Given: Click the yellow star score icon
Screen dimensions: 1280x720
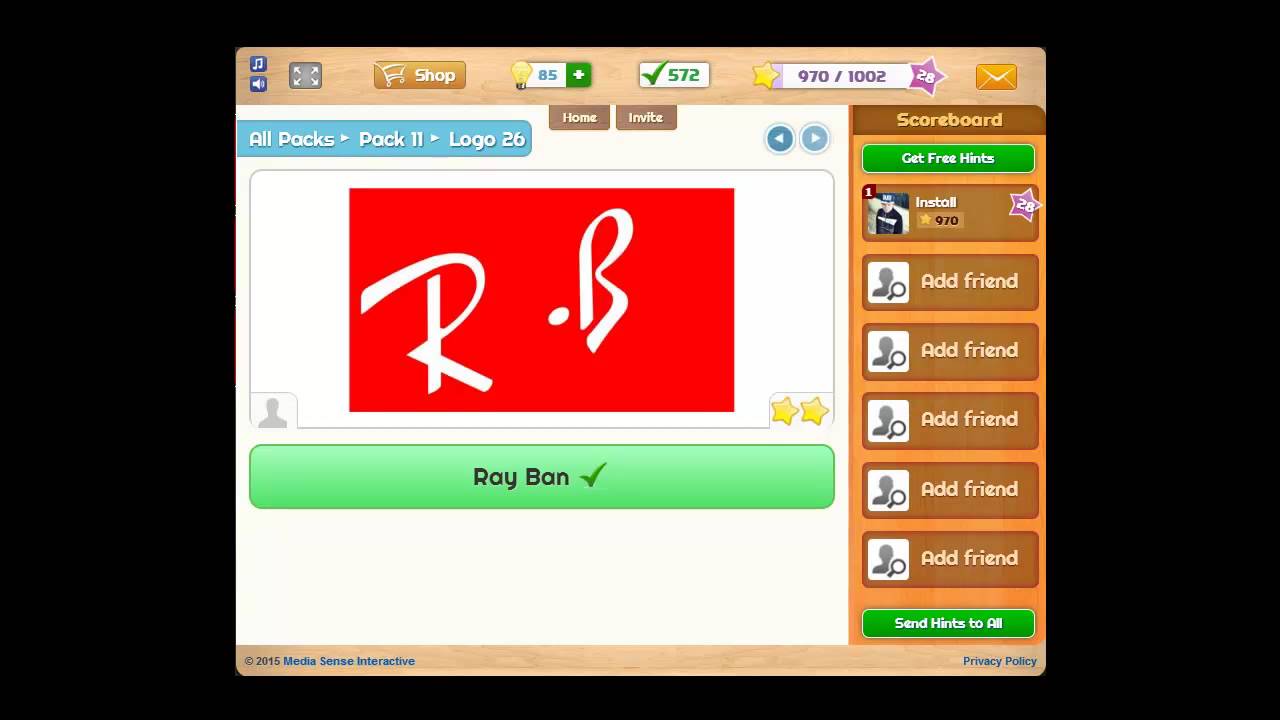Looking at the screenshot, I should (x=765, y=76).
